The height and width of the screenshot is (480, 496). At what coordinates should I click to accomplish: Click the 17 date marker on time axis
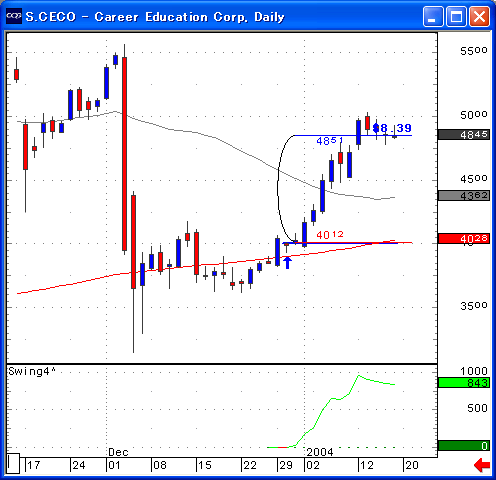tap(34, 465)
